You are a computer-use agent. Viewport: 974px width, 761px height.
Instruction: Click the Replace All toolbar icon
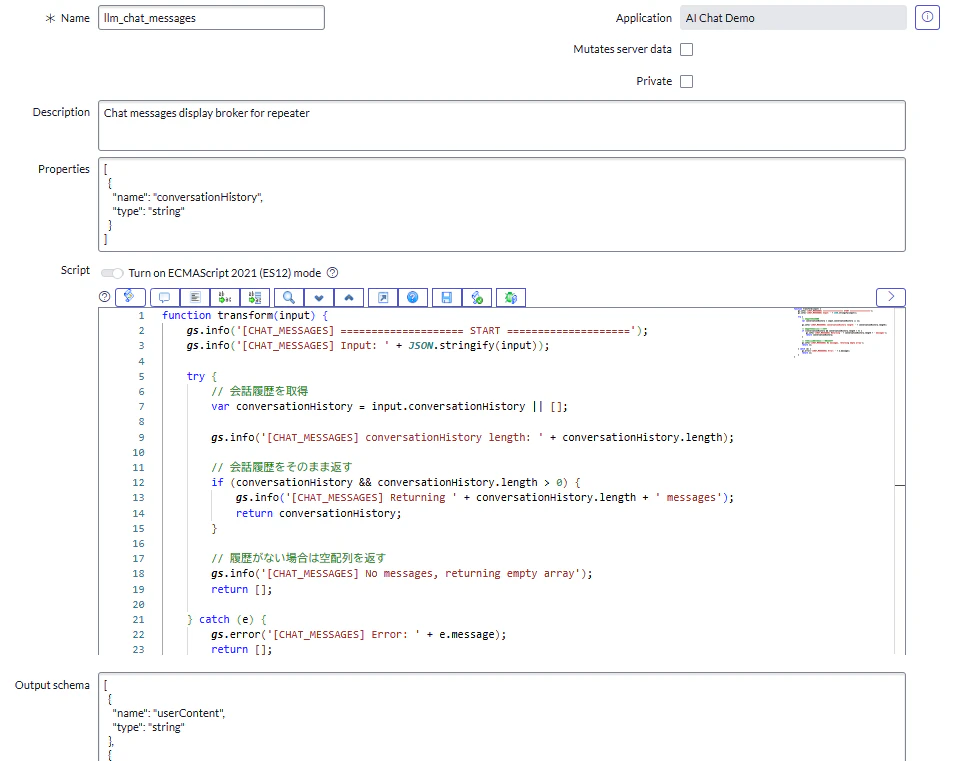coord(255,298)
